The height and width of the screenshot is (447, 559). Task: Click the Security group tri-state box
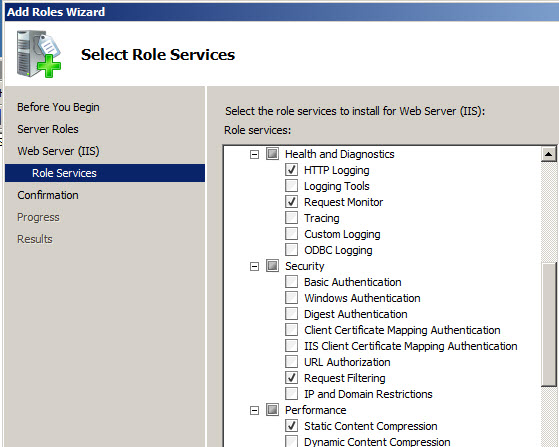[272, 266]
